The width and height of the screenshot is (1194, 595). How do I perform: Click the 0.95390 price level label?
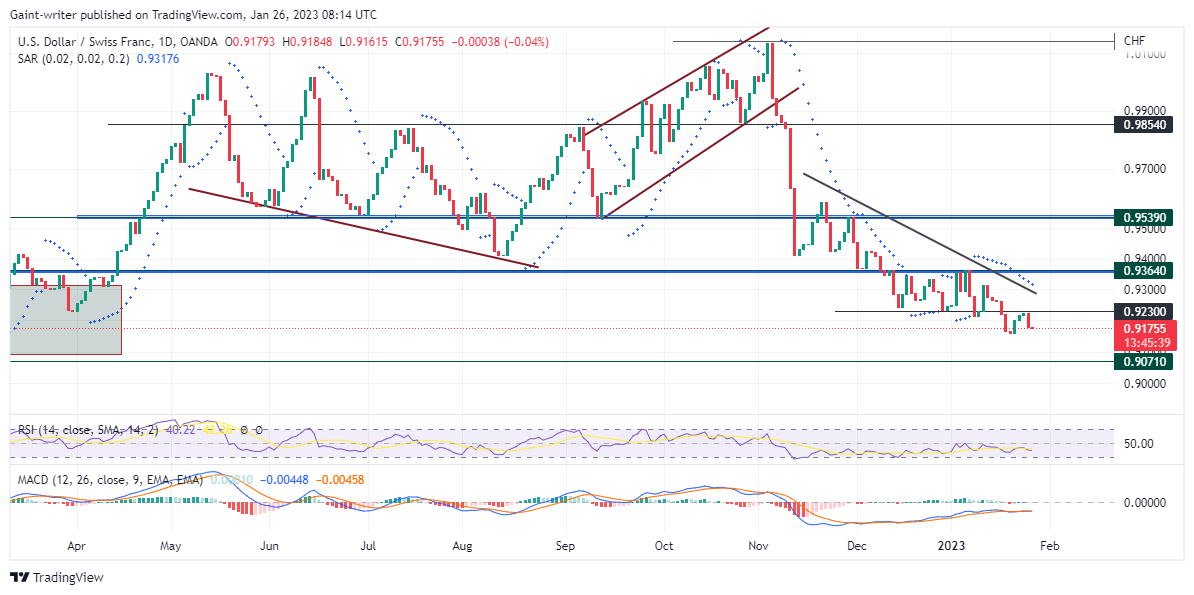tap(1145, 217)
